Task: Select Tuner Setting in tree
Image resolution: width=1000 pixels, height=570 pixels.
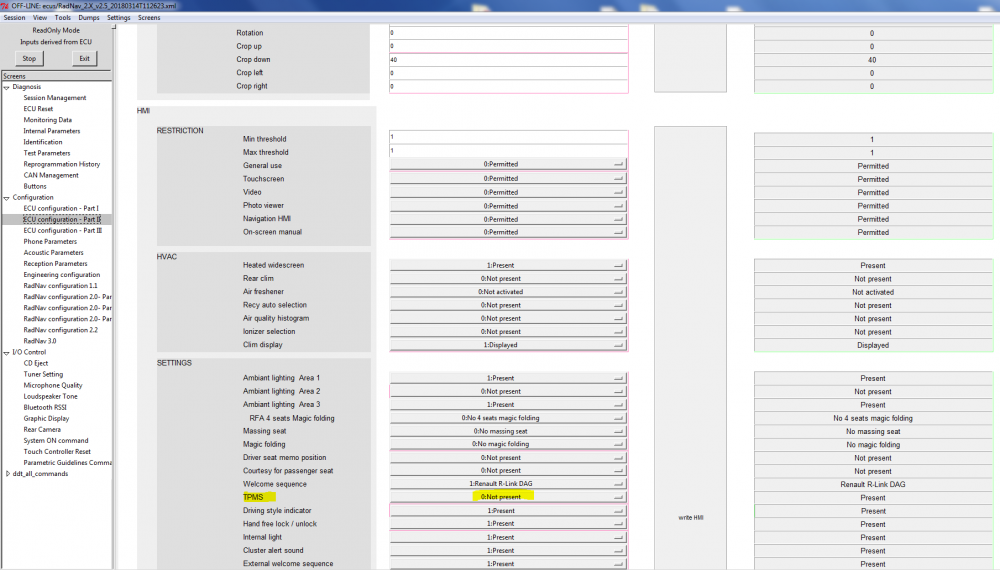Action: (x=43, y=374)
